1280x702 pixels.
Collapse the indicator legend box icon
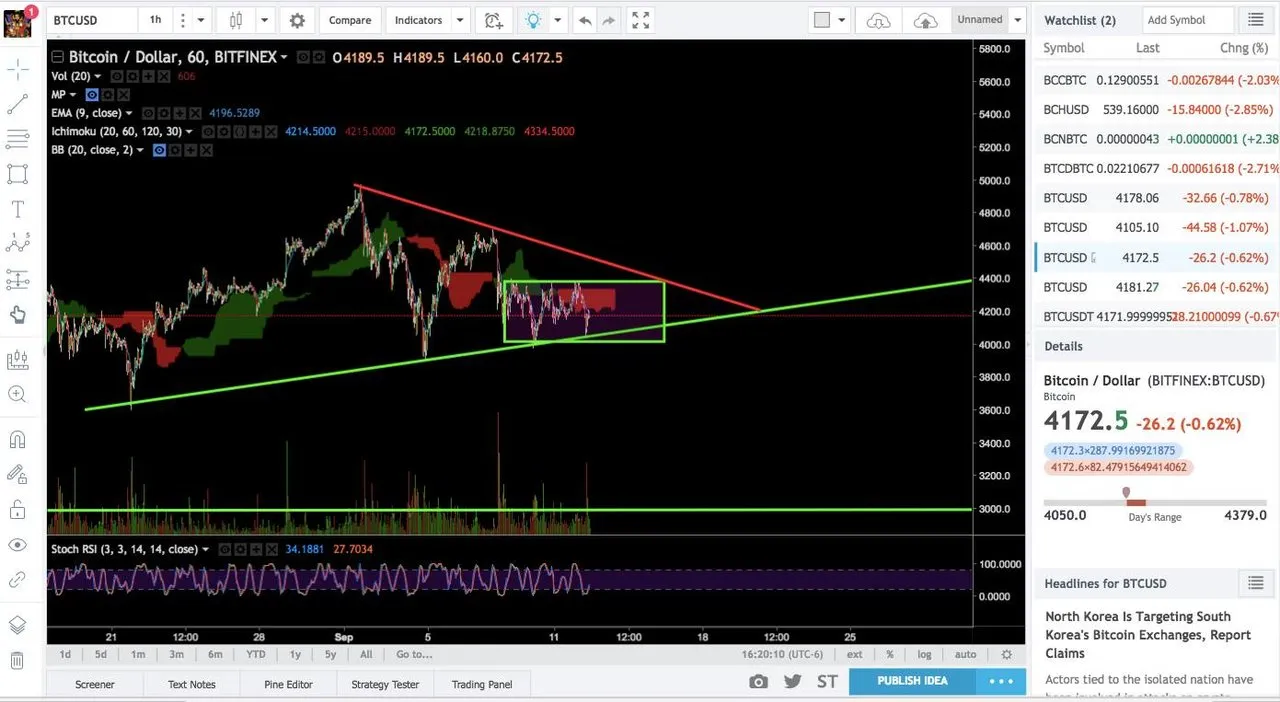(57, 58)
